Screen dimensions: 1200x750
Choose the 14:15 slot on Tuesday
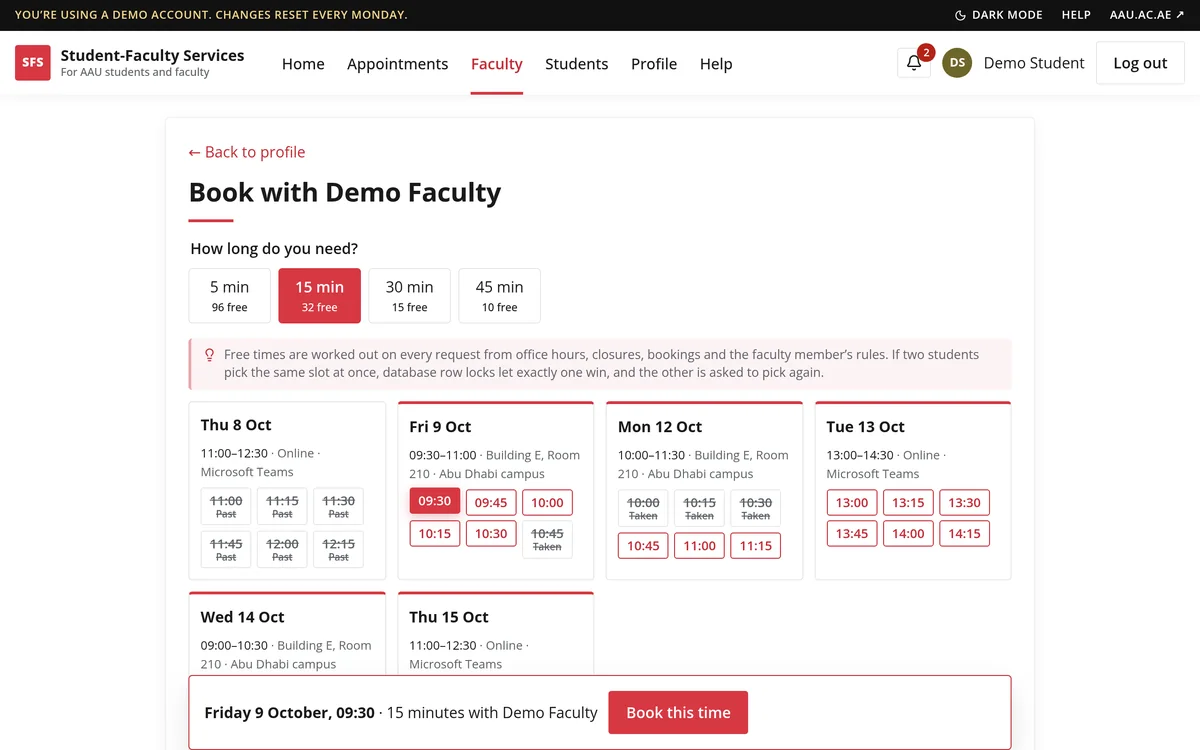[964, 533]
